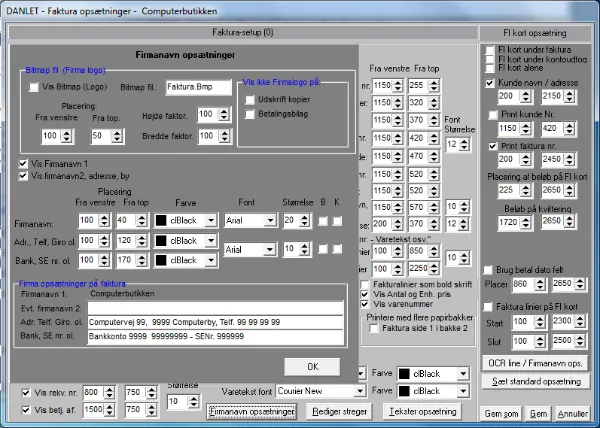Toggle Print faktura nr. checkbox
Viewport: 600px width, 428px height.
[x=493, y=146]
